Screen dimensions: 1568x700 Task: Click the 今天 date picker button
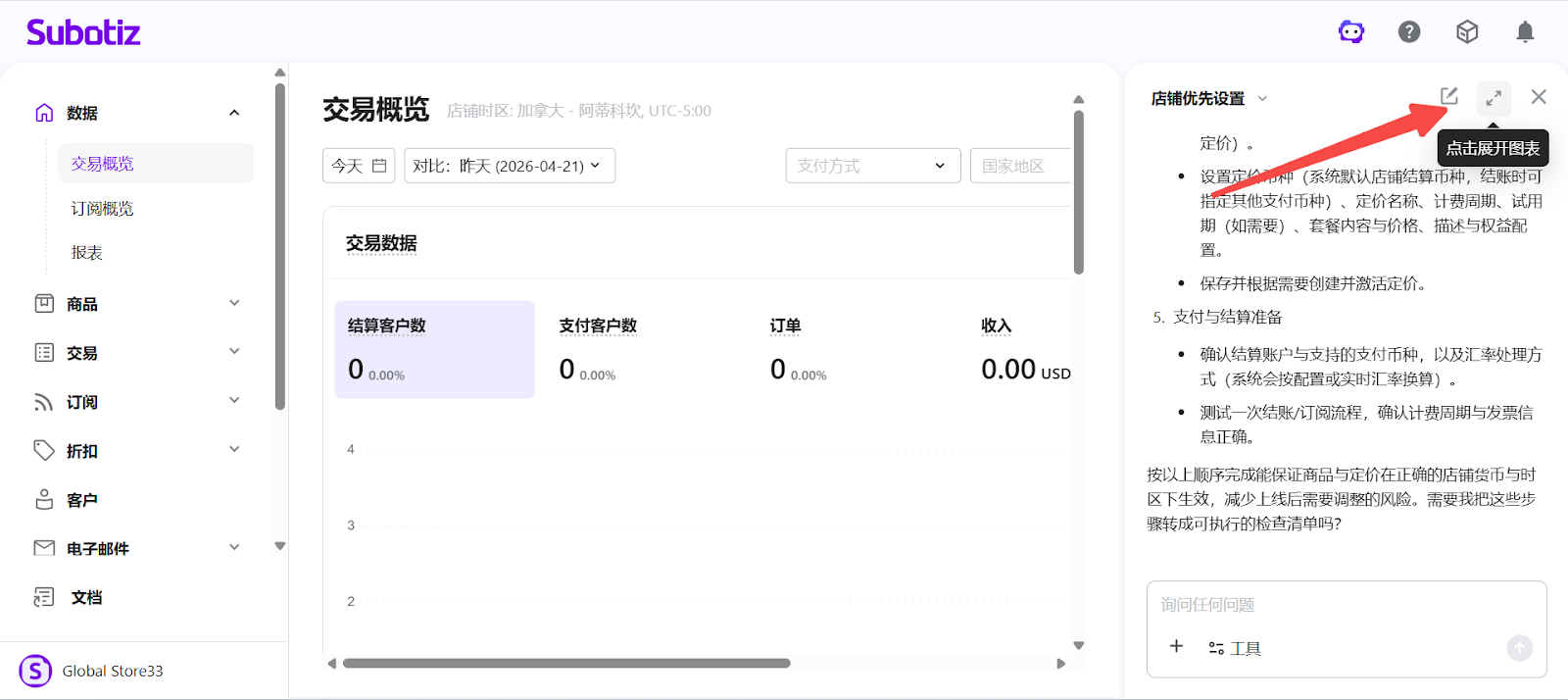tap(359, 166)
